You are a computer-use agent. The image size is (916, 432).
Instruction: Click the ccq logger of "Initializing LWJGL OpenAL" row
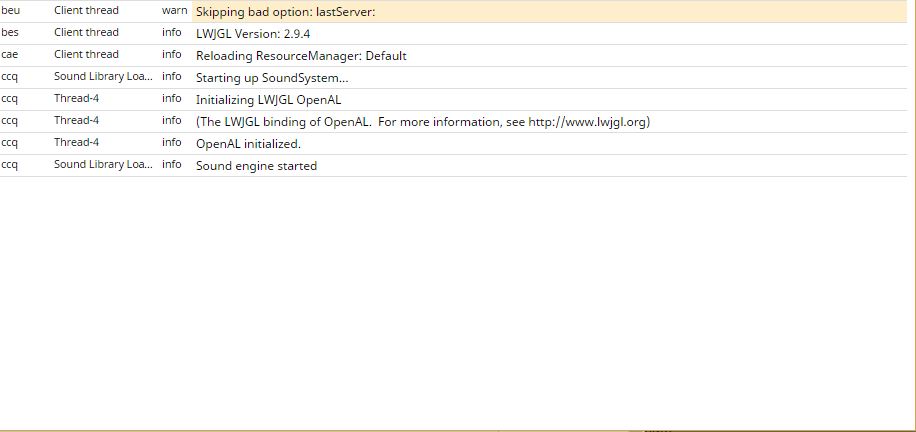pyautogui.click(x=10, y=99)
